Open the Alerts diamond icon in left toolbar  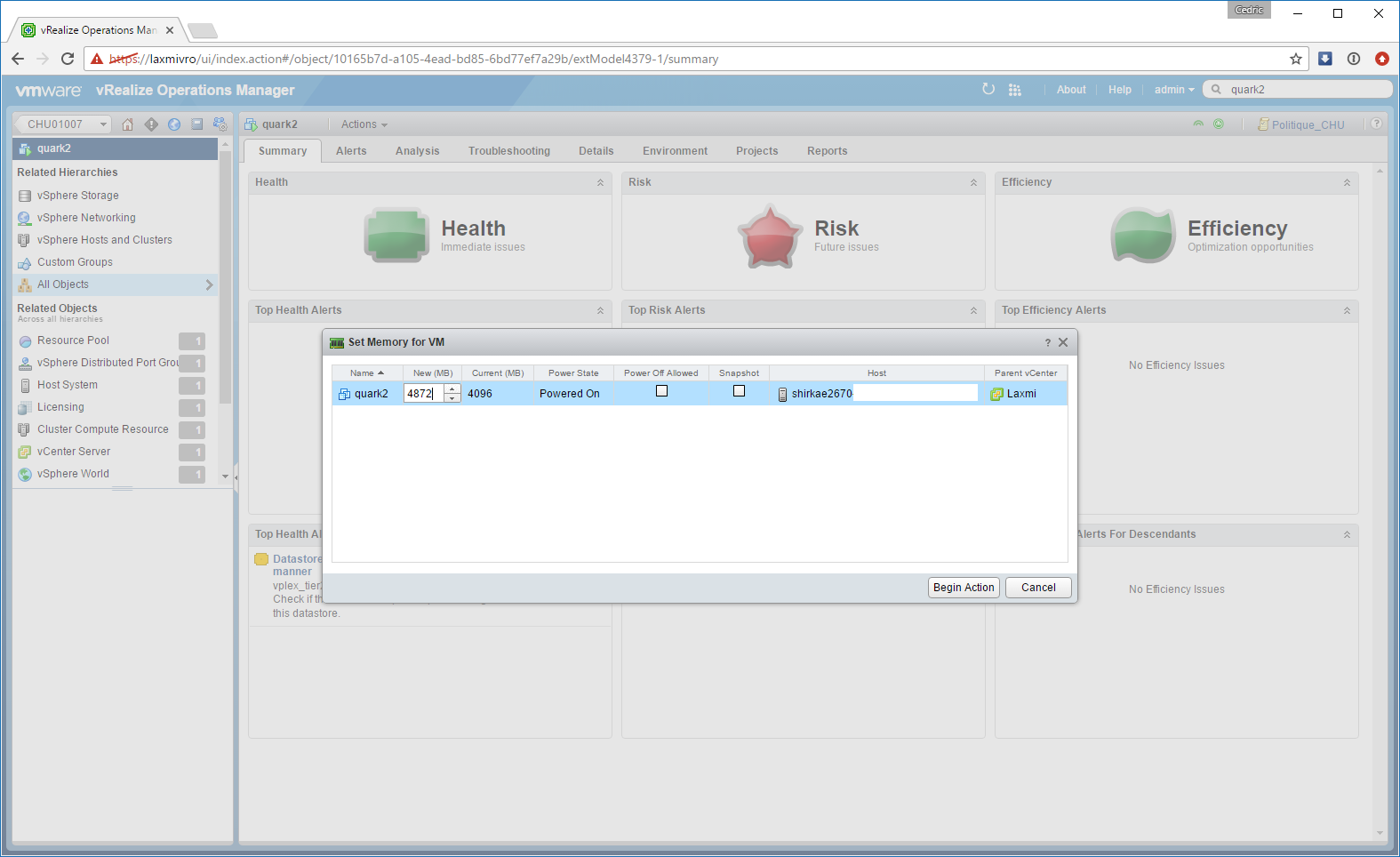[x=151, y=124]
